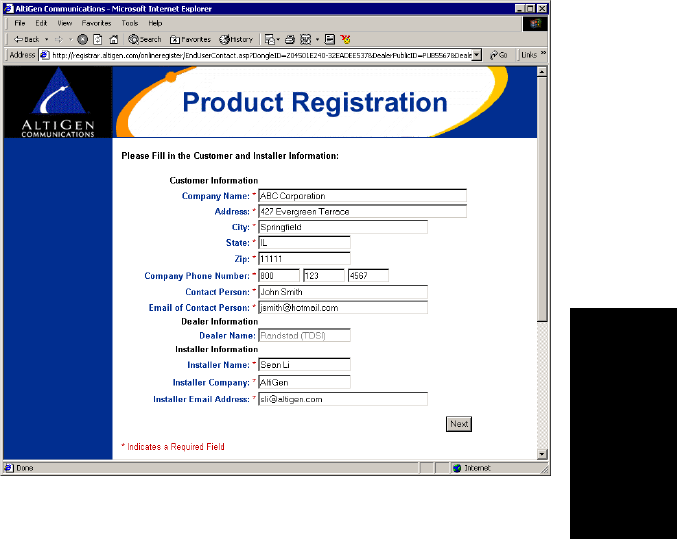This screenshot has height=539, width=677.
Task: Click the phone prefix field 123
Action: coord(324,275)
